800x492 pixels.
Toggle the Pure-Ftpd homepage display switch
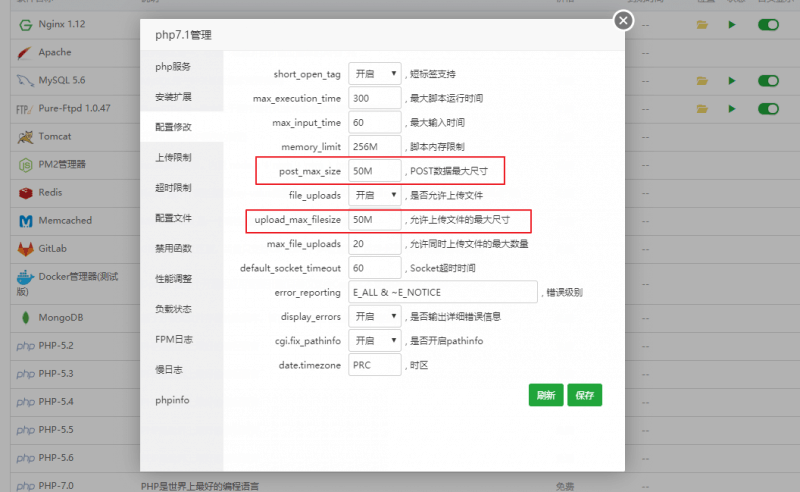point(768,109)
